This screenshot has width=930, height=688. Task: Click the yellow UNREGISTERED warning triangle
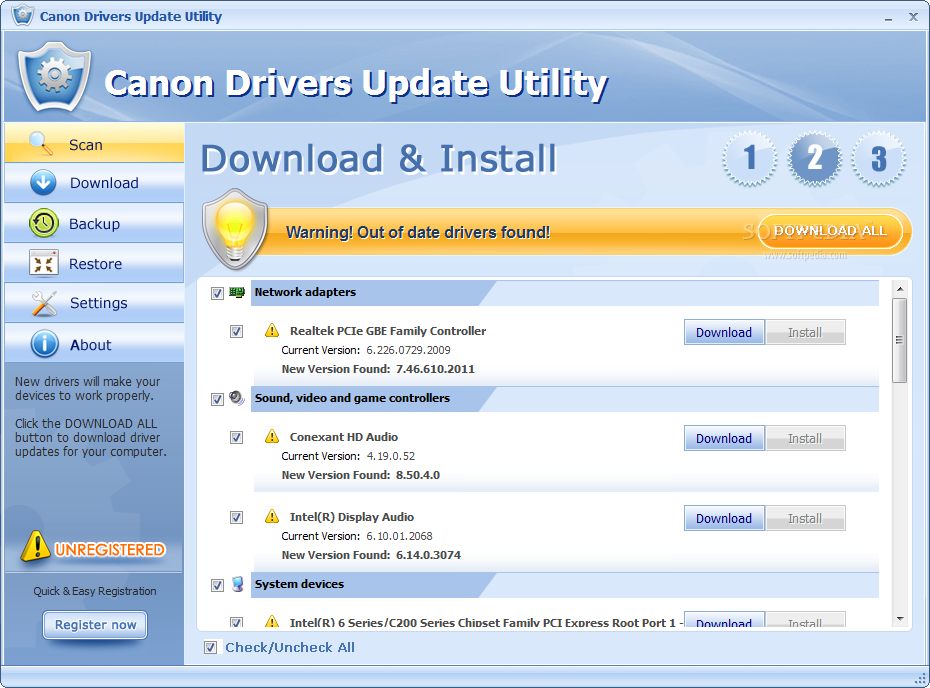coord(36,546)
